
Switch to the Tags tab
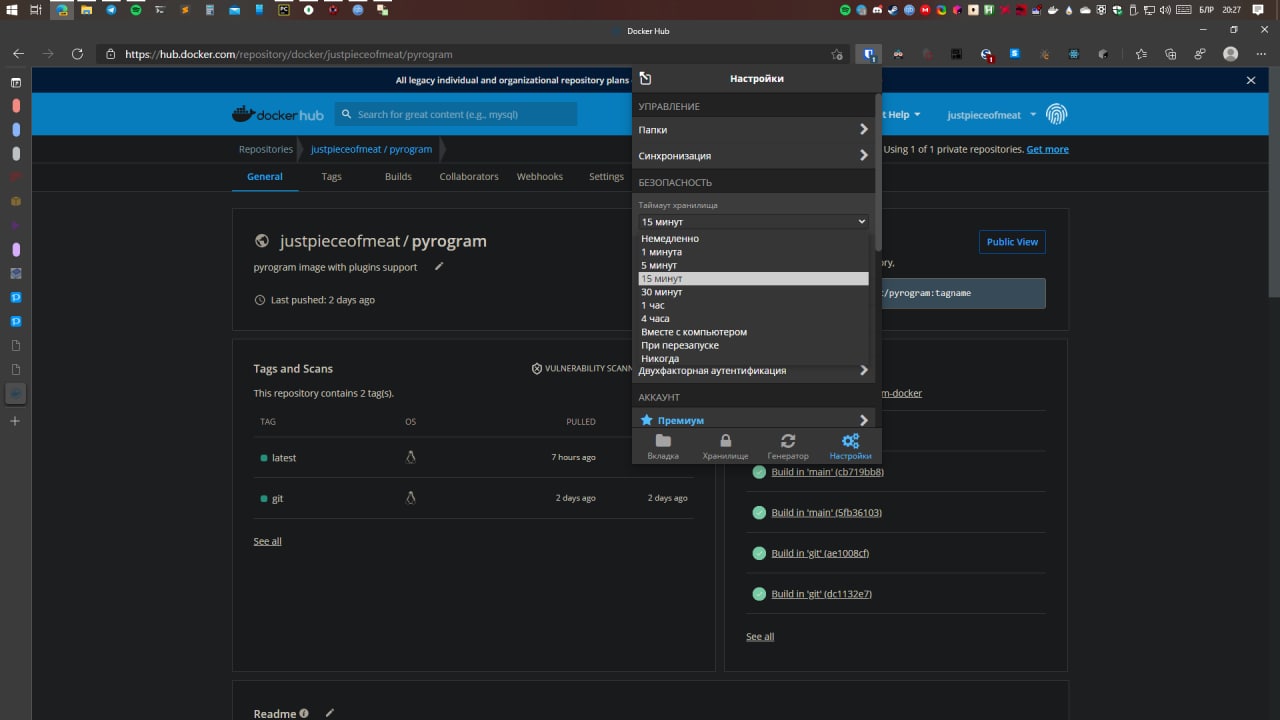click(x=331, y=176)
